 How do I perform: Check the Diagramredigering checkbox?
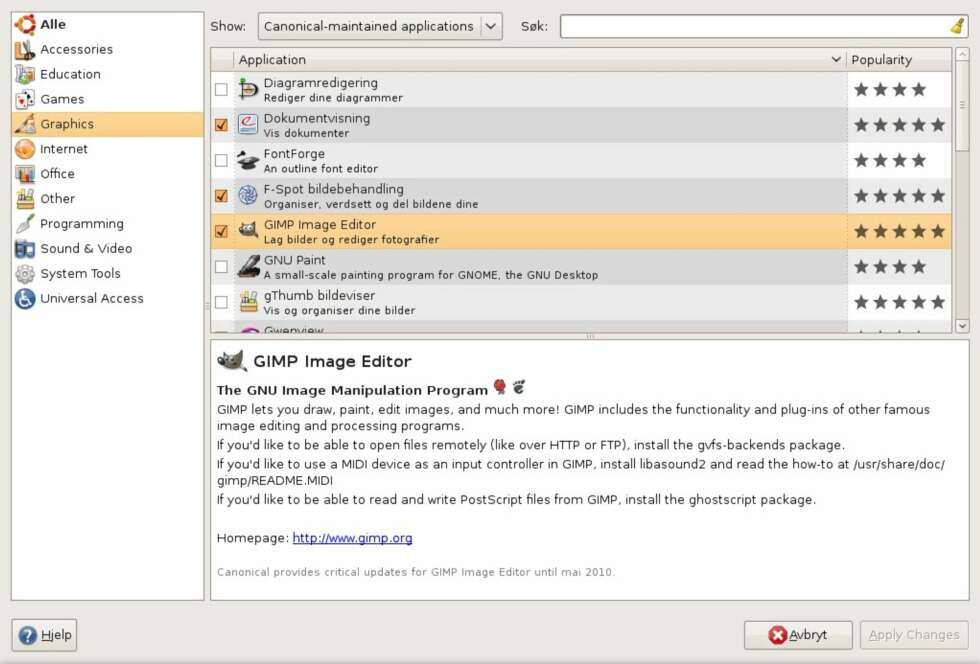tap(221, 89)
